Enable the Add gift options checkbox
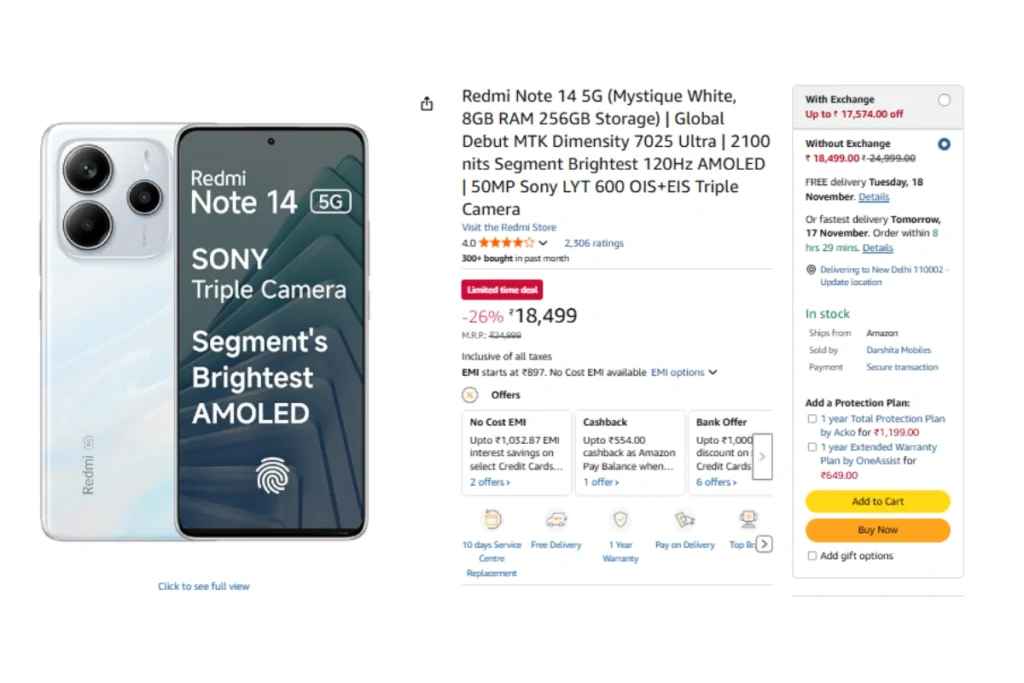The image size is (1024, 683). coord(812,556)
